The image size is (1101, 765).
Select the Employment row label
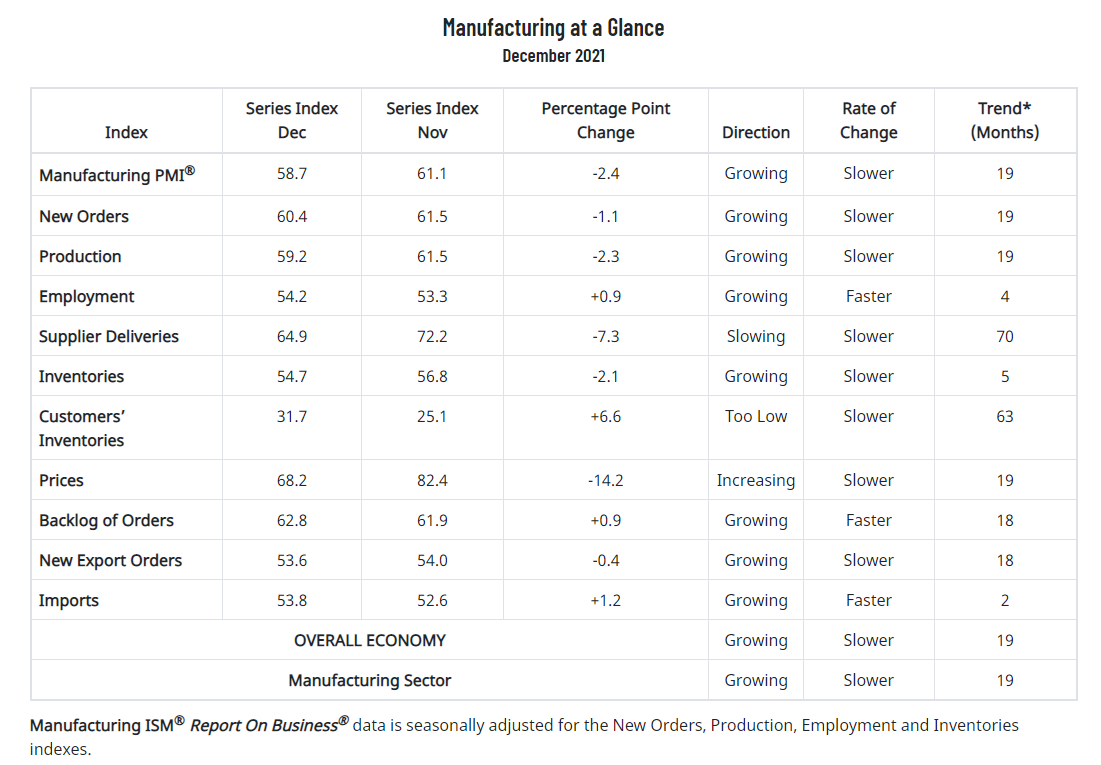click(x=86, y=296)
